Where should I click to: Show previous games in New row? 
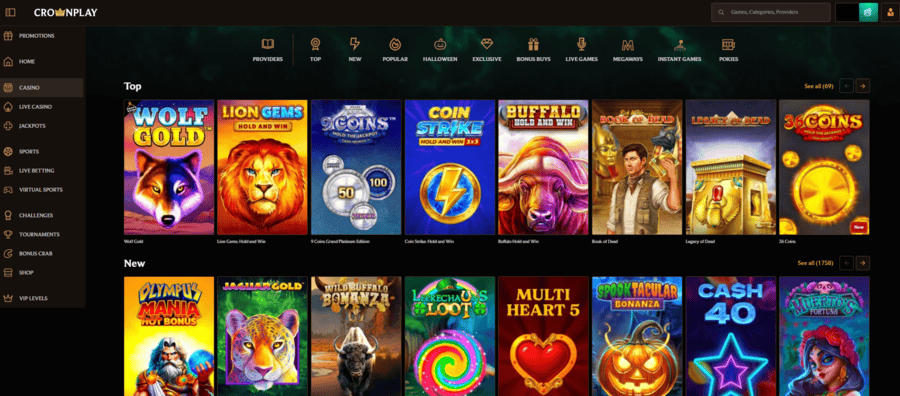pos(846,263)
